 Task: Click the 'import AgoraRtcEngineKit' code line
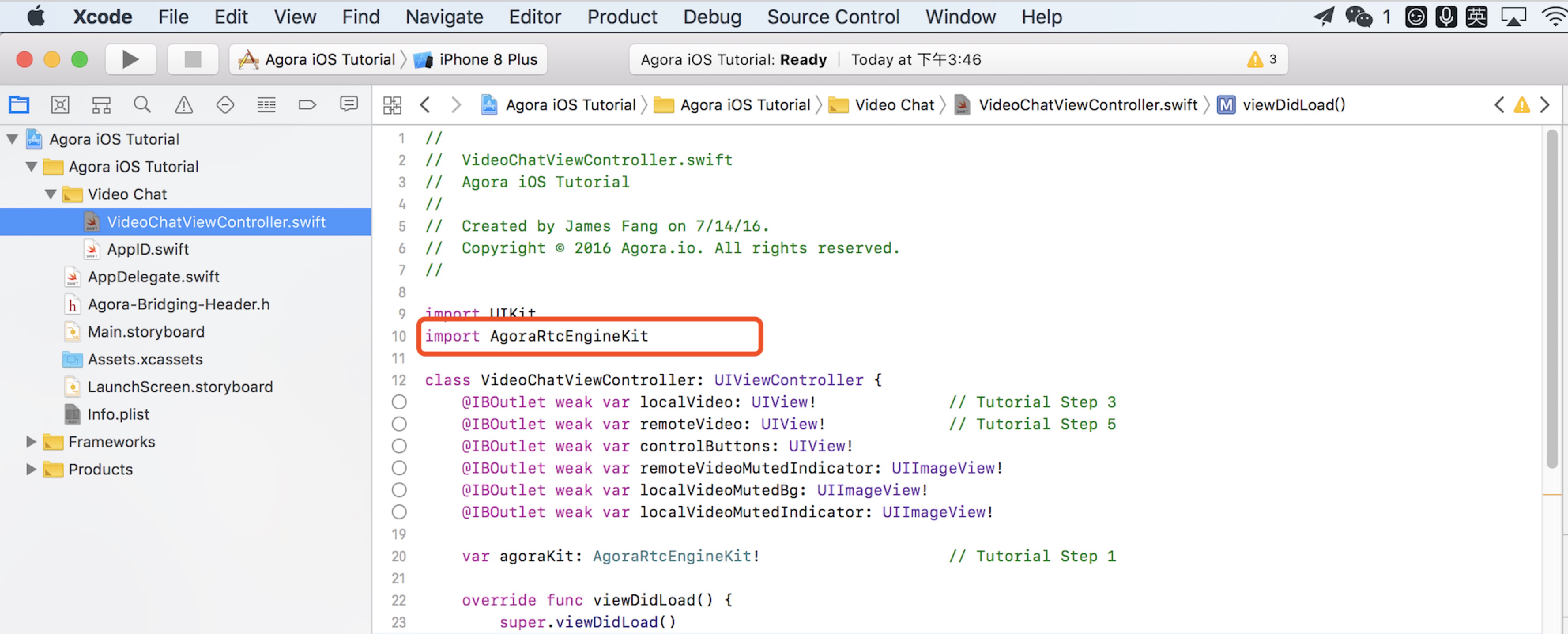tap(536, 336)
